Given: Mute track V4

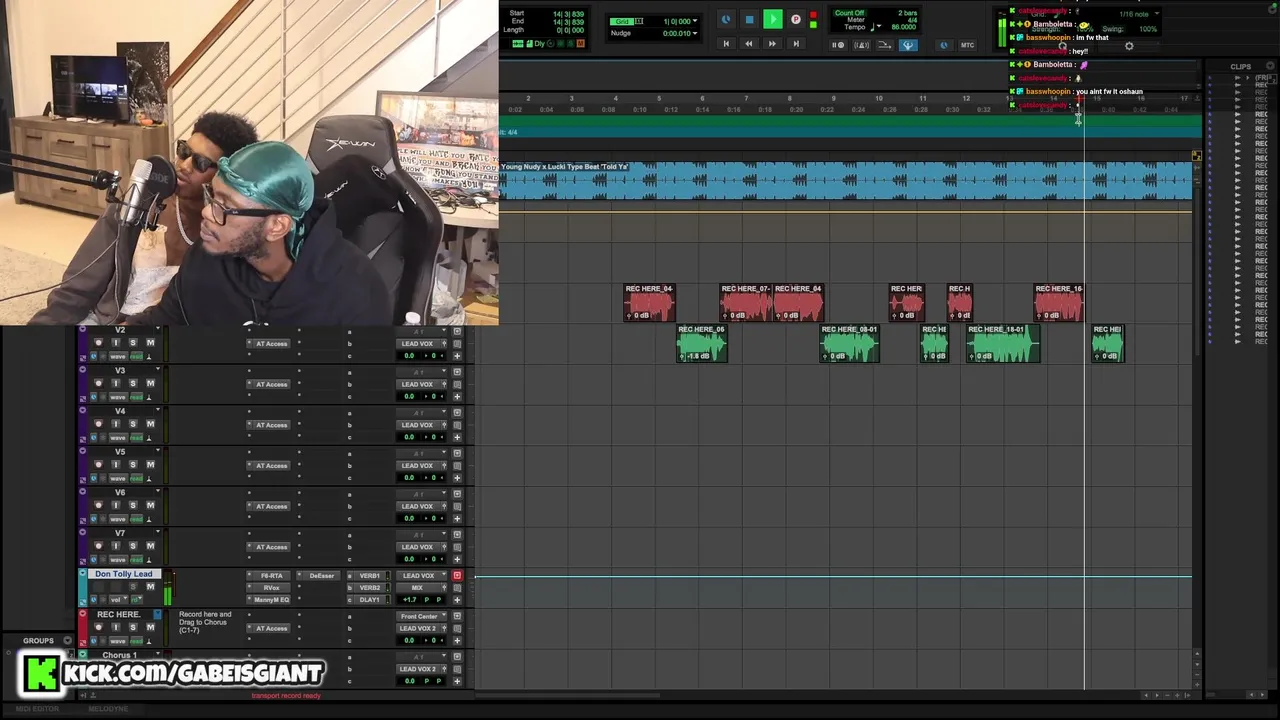Looking at the screenshot, I should click(x=150, y=424).
